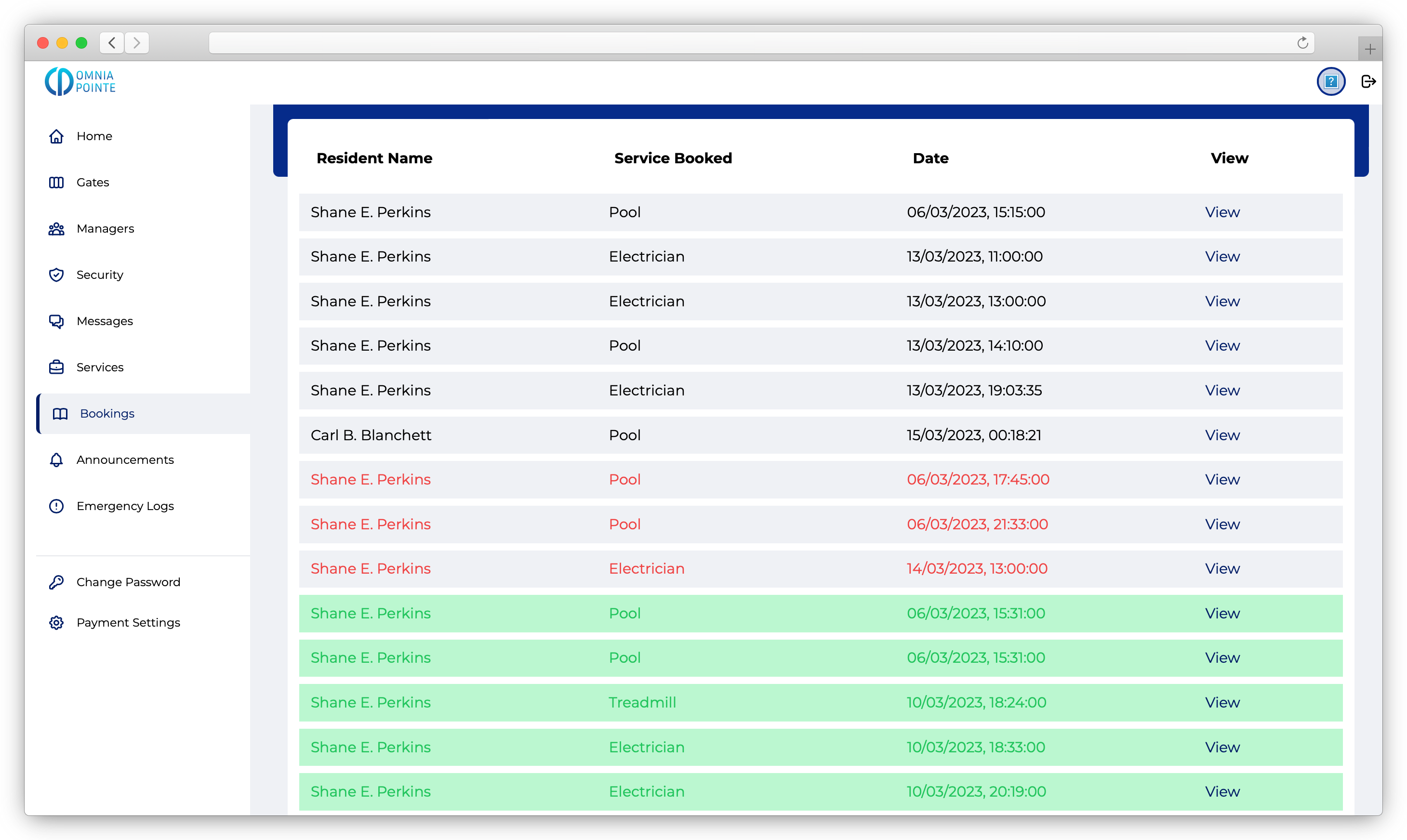Click the browser back arrow button
This screenshot has width=1407, height=840.
click(x=112, y=42)
